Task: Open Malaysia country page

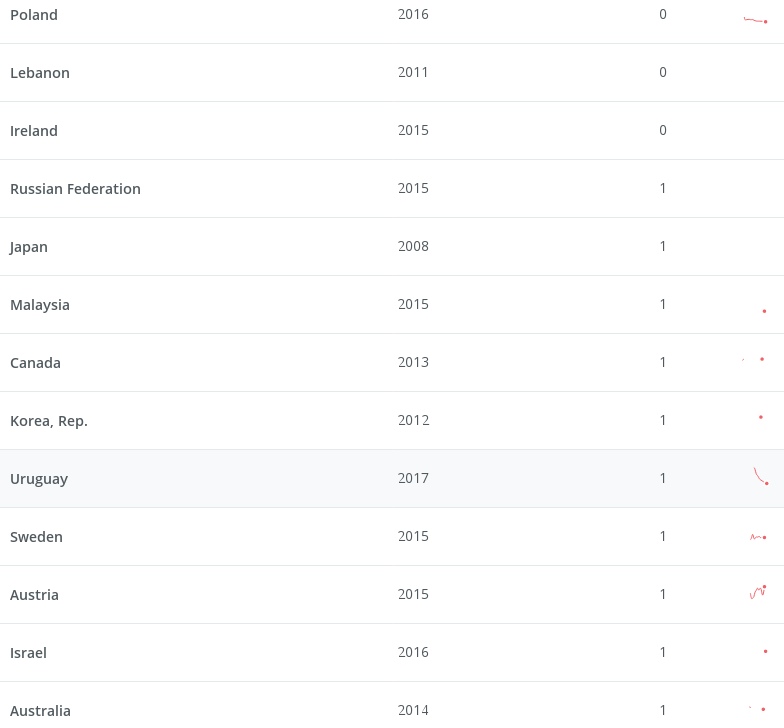Action: pos(40,305)
